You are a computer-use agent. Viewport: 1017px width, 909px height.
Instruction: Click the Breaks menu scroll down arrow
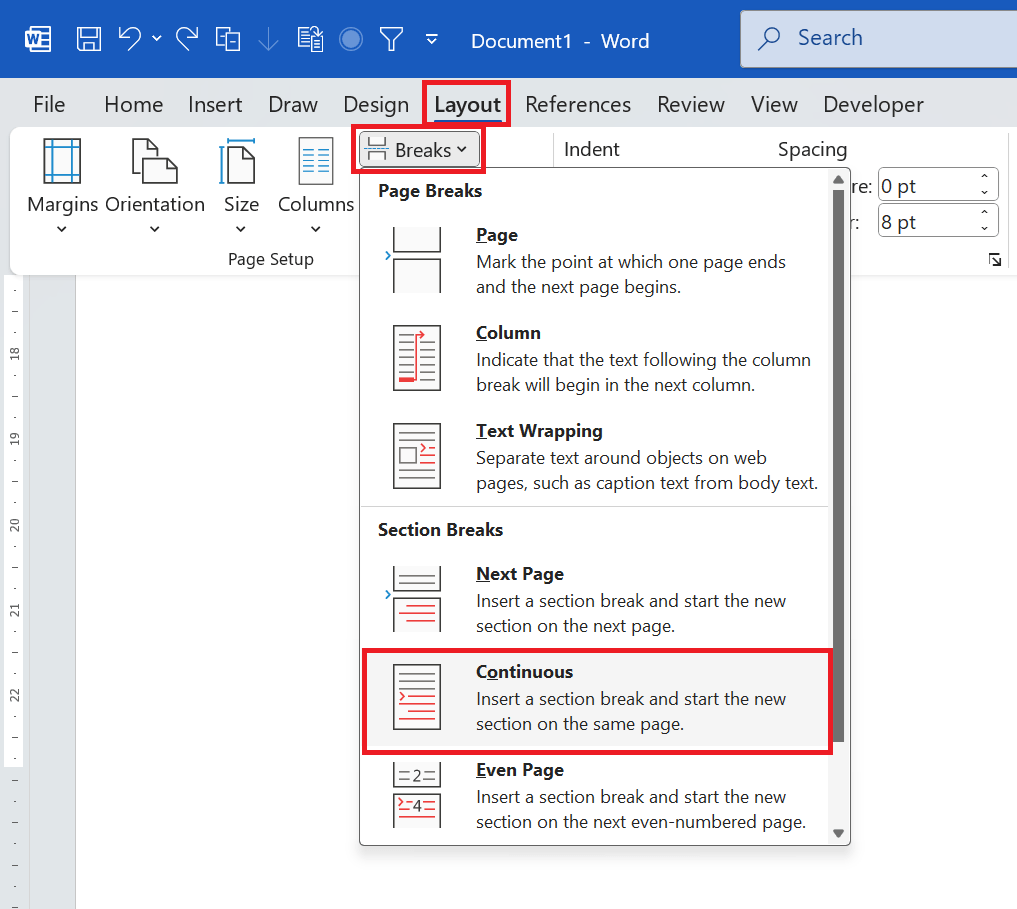838,834
